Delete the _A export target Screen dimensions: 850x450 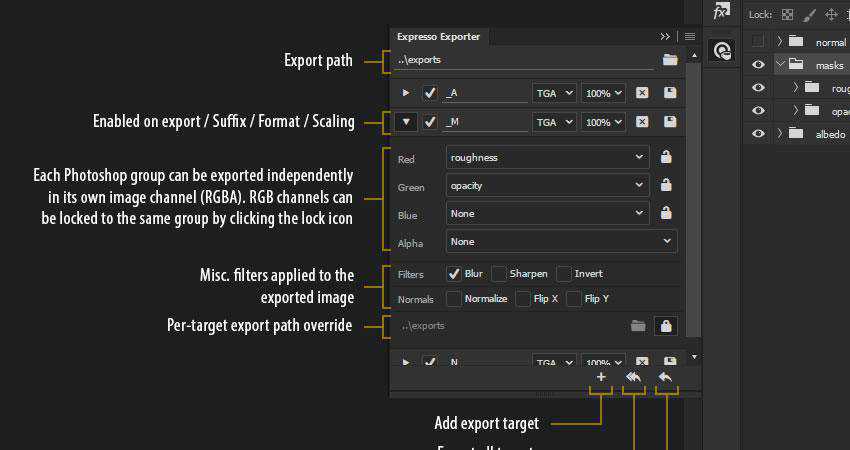642,93
